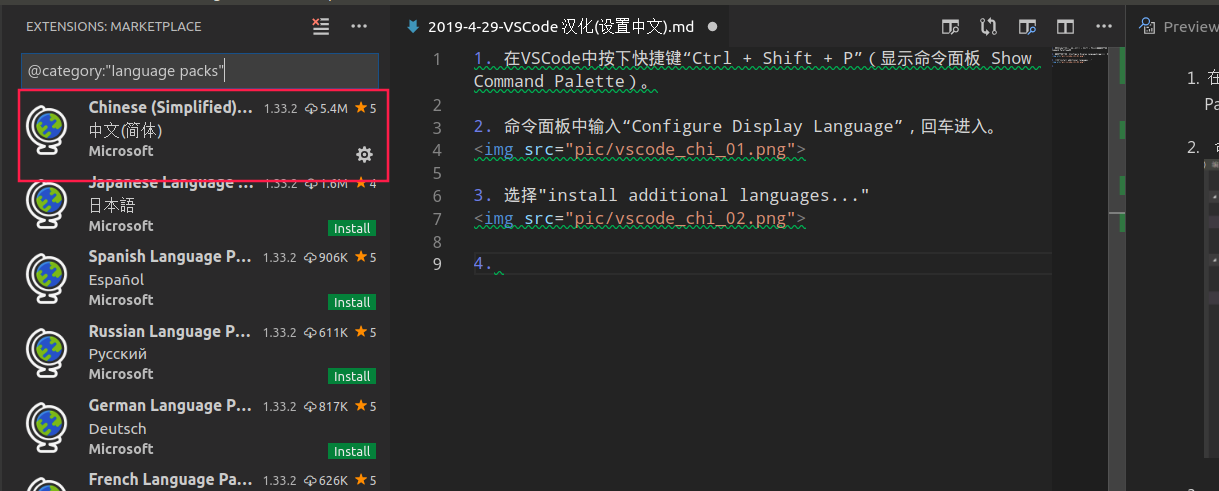Click the 中文(简体) description text
The width and height of the screenshot is (1219, 491).
point(125,130)
